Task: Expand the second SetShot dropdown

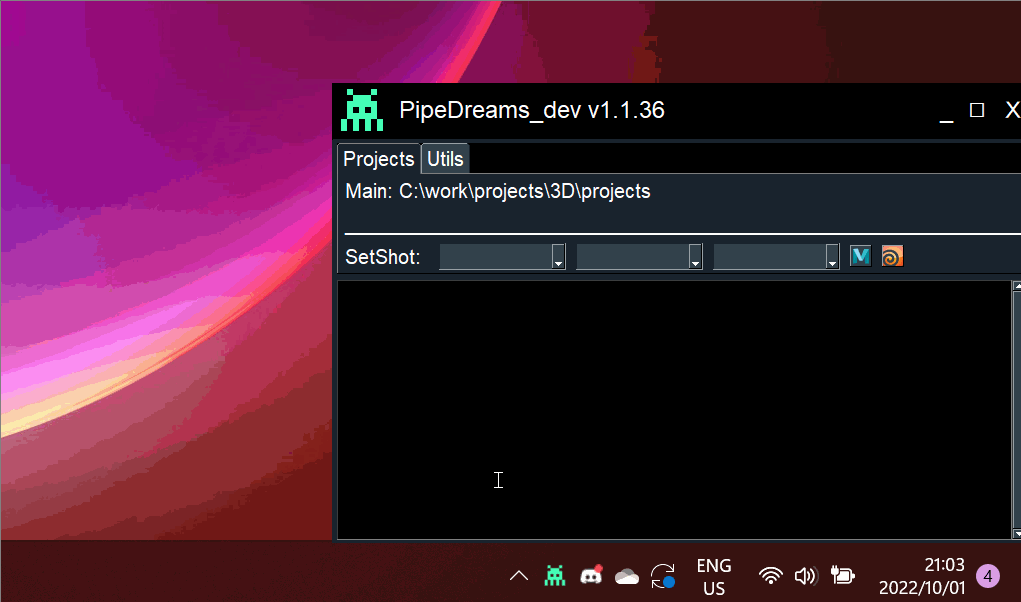Action: [x=639, y=256]
